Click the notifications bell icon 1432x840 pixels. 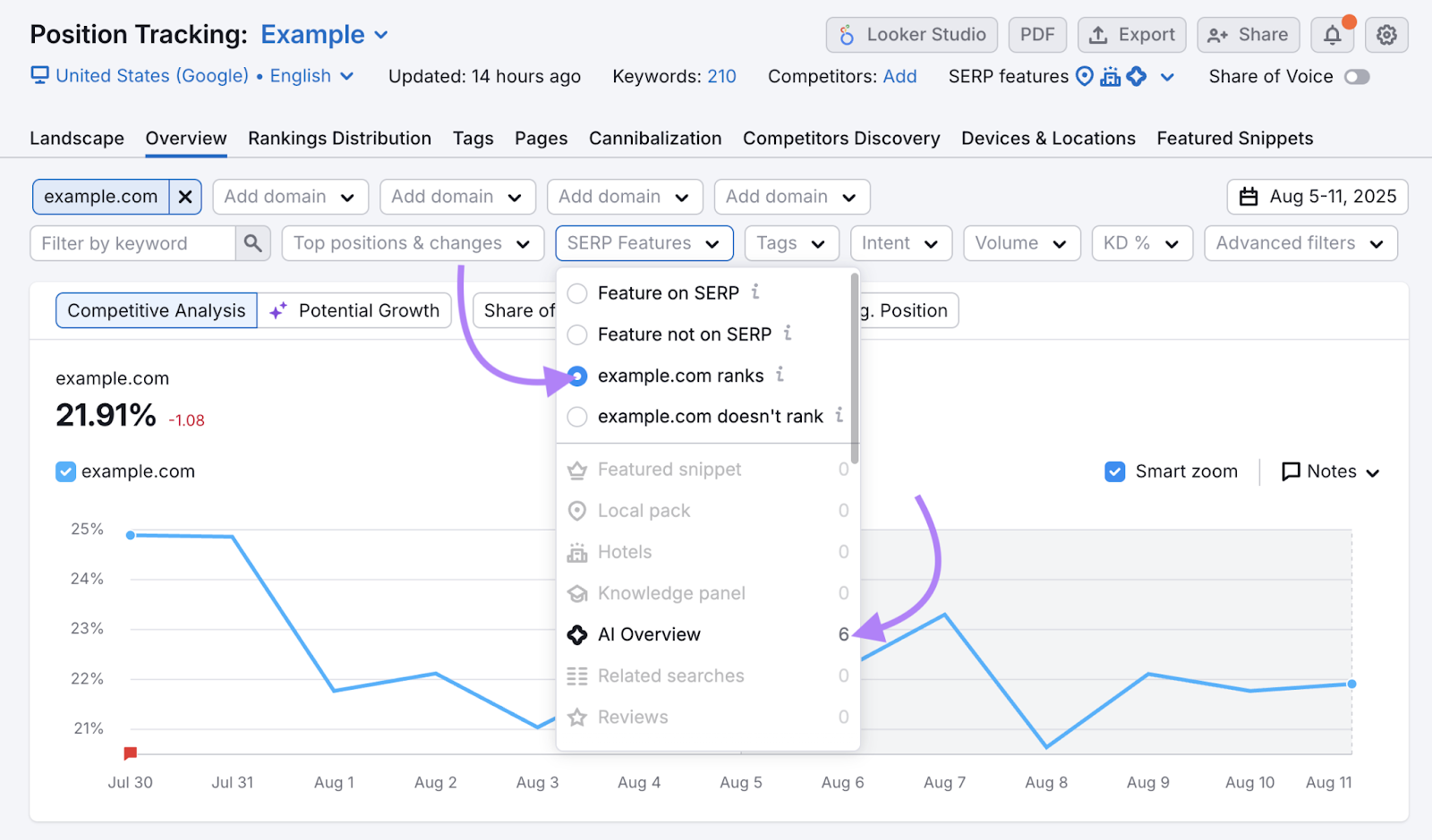click(1332, 35)
